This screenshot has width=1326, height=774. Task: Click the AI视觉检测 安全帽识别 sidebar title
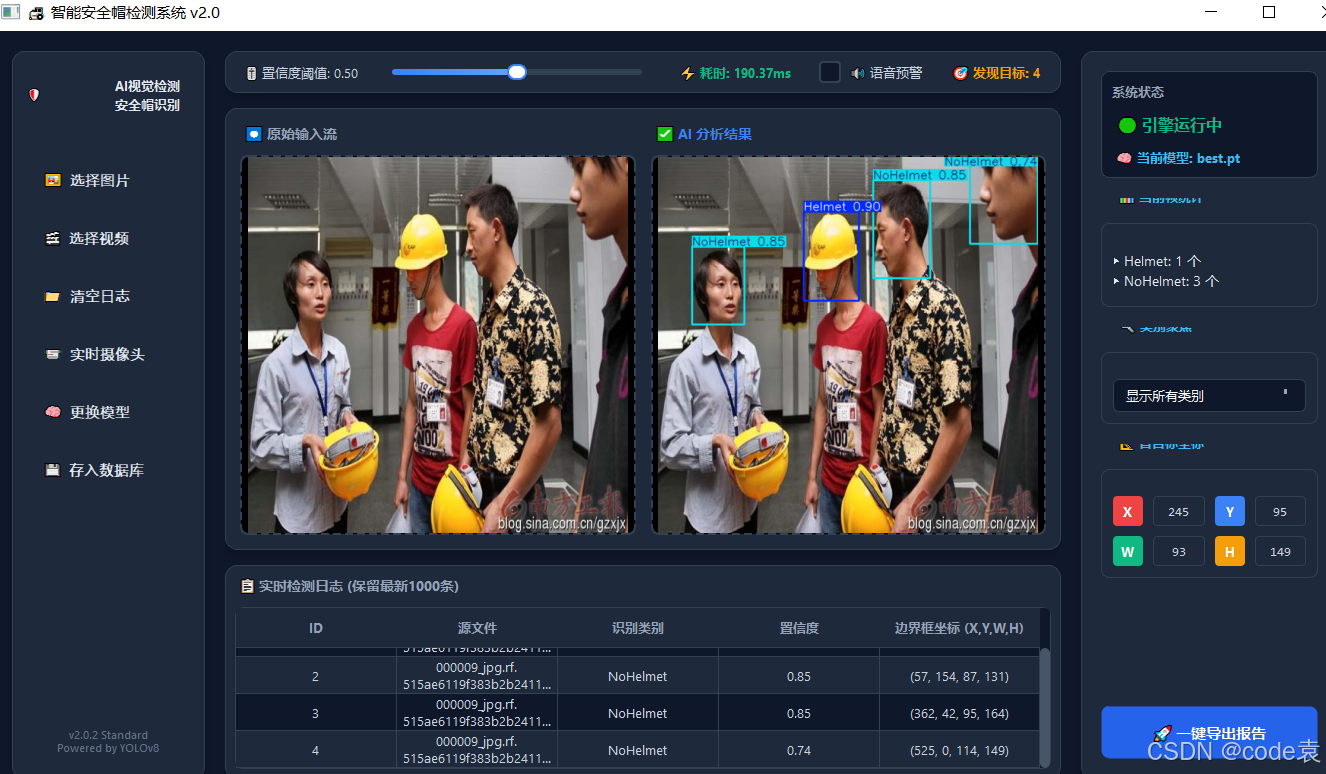click(147, 96)
